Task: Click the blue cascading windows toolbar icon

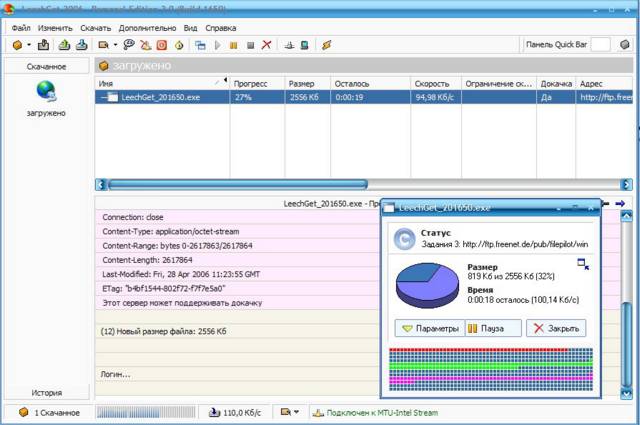Action: pyautogui.click(x=200, y=45)
